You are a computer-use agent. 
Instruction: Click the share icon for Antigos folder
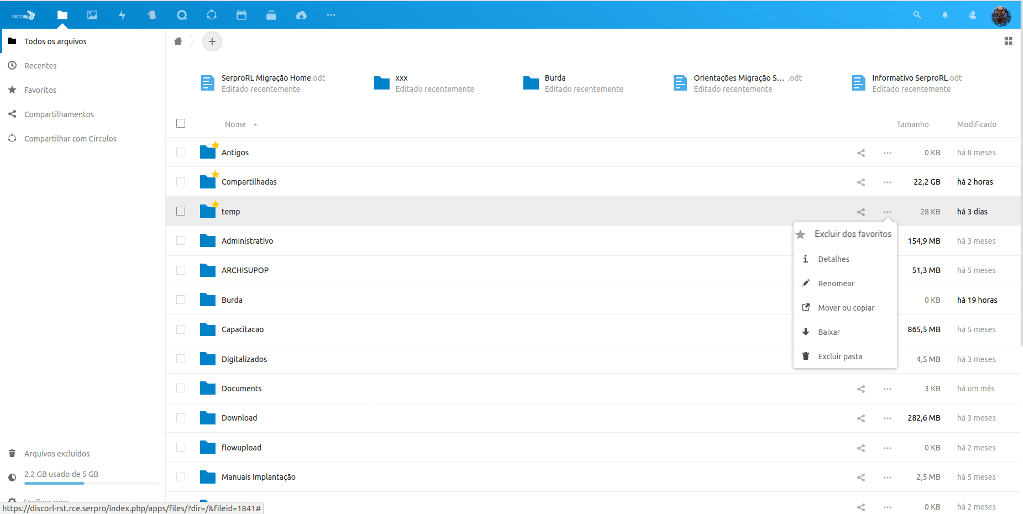(x=861, y=153)
